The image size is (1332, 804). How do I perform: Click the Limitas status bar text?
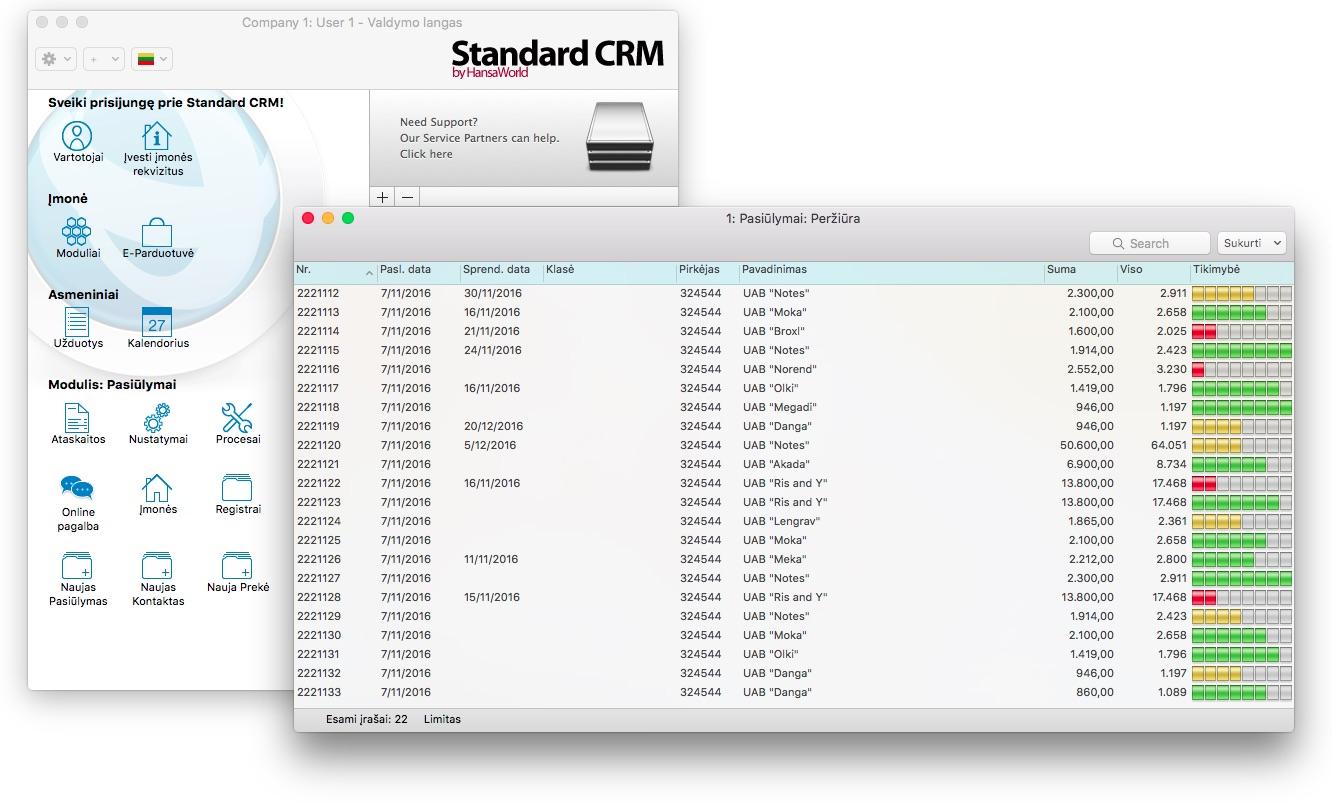(x=442, y=719)
